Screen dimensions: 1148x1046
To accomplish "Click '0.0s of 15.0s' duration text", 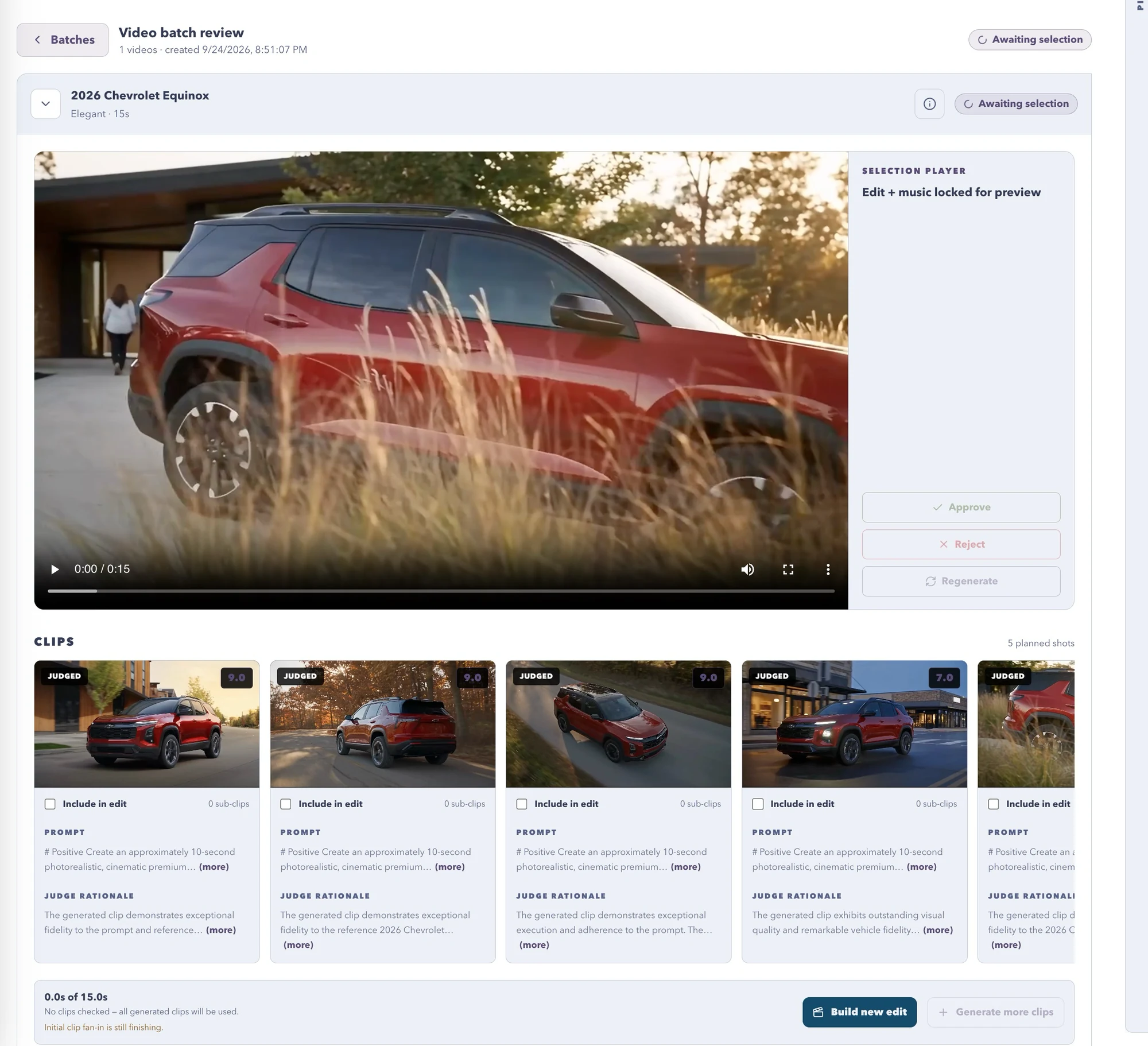I will point(76,997).
